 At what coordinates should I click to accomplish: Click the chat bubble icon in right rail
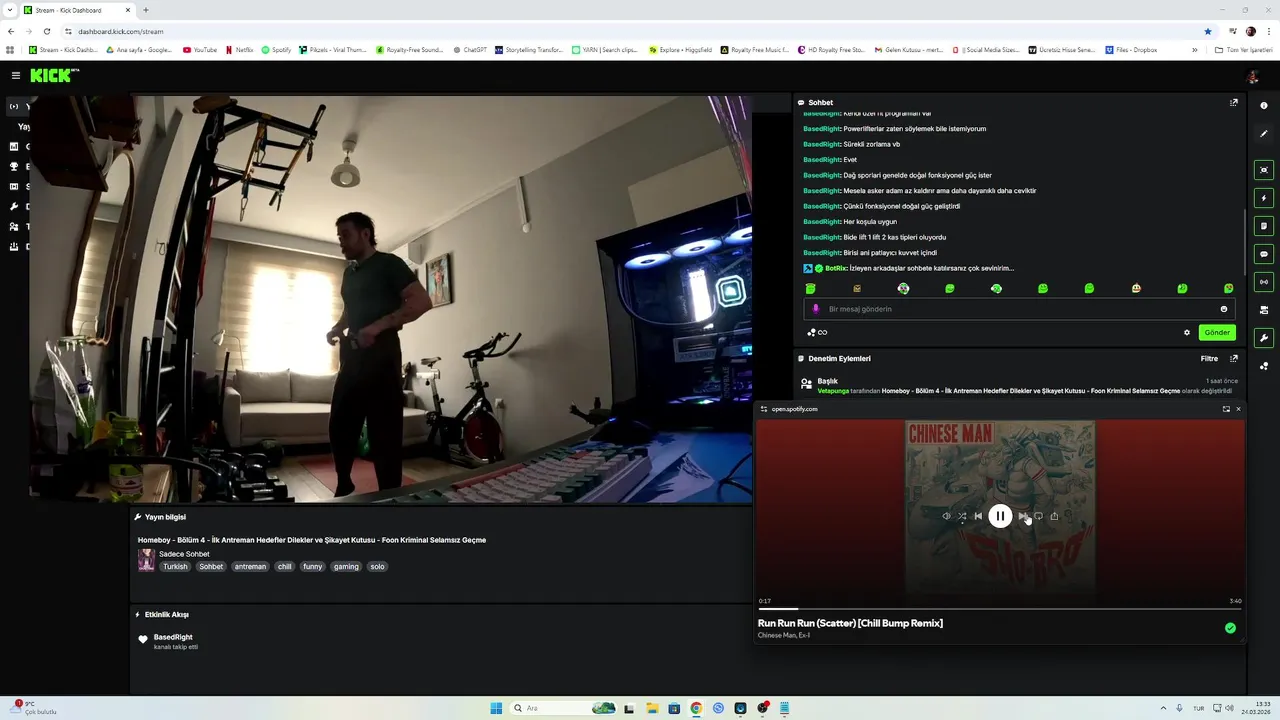click(1264, 254)
